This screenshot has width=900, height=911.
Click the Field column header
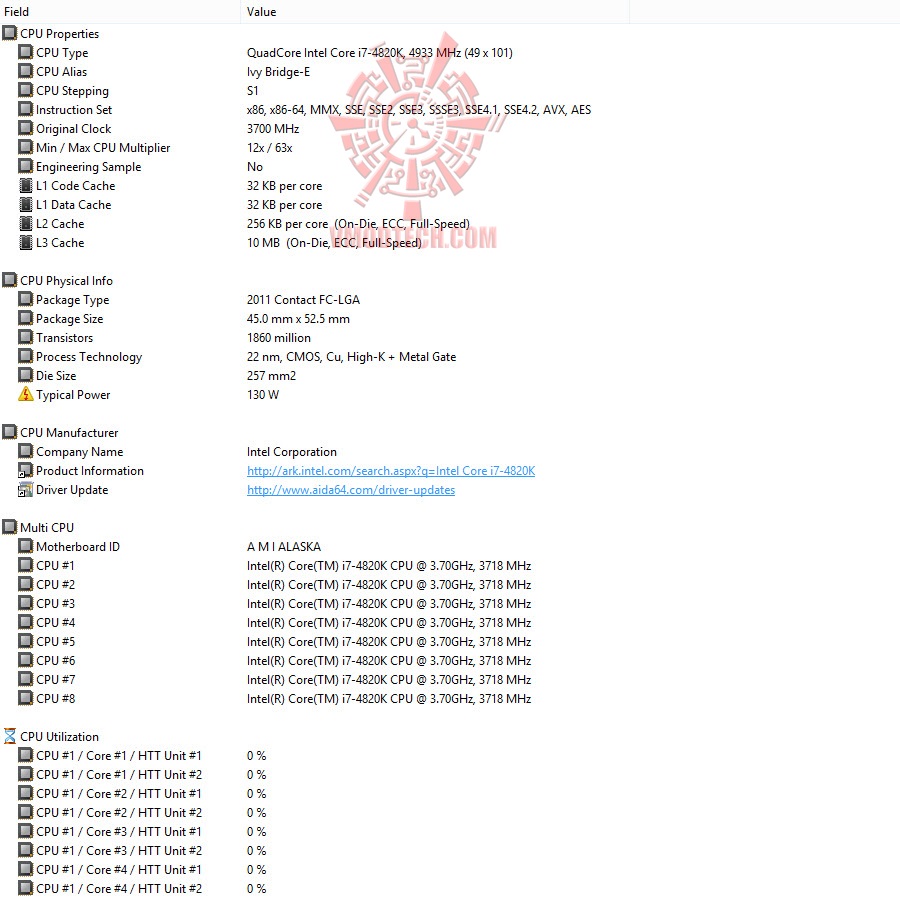tap(120, 12)
